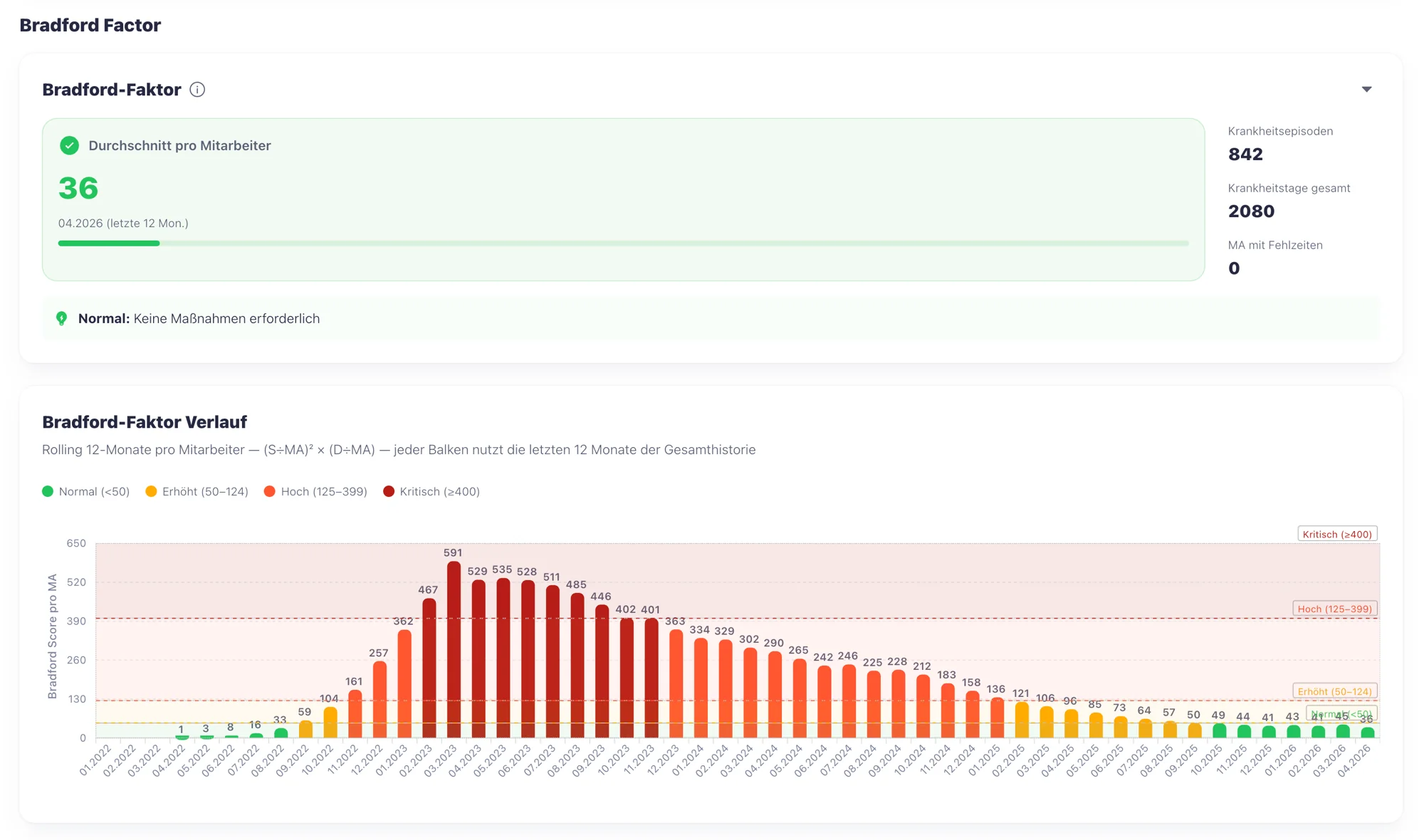Click the Krankheitsepisoden value 842

click(x=1245, y=154)
